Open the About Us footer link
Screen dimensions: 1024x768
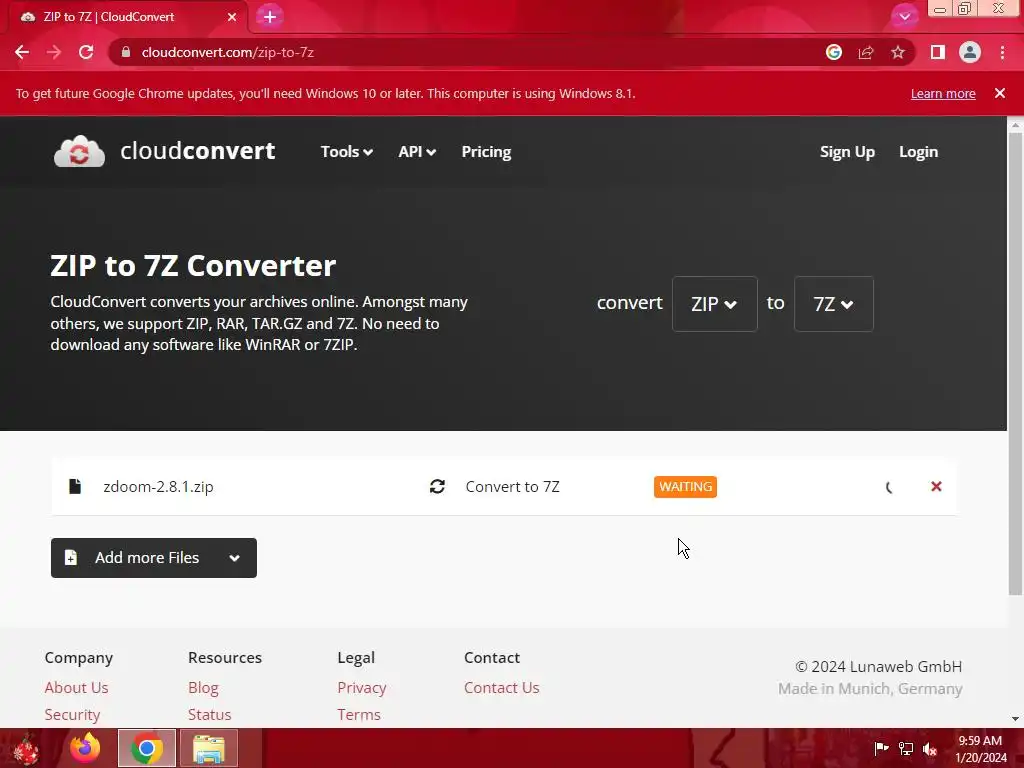click(76, 688)
